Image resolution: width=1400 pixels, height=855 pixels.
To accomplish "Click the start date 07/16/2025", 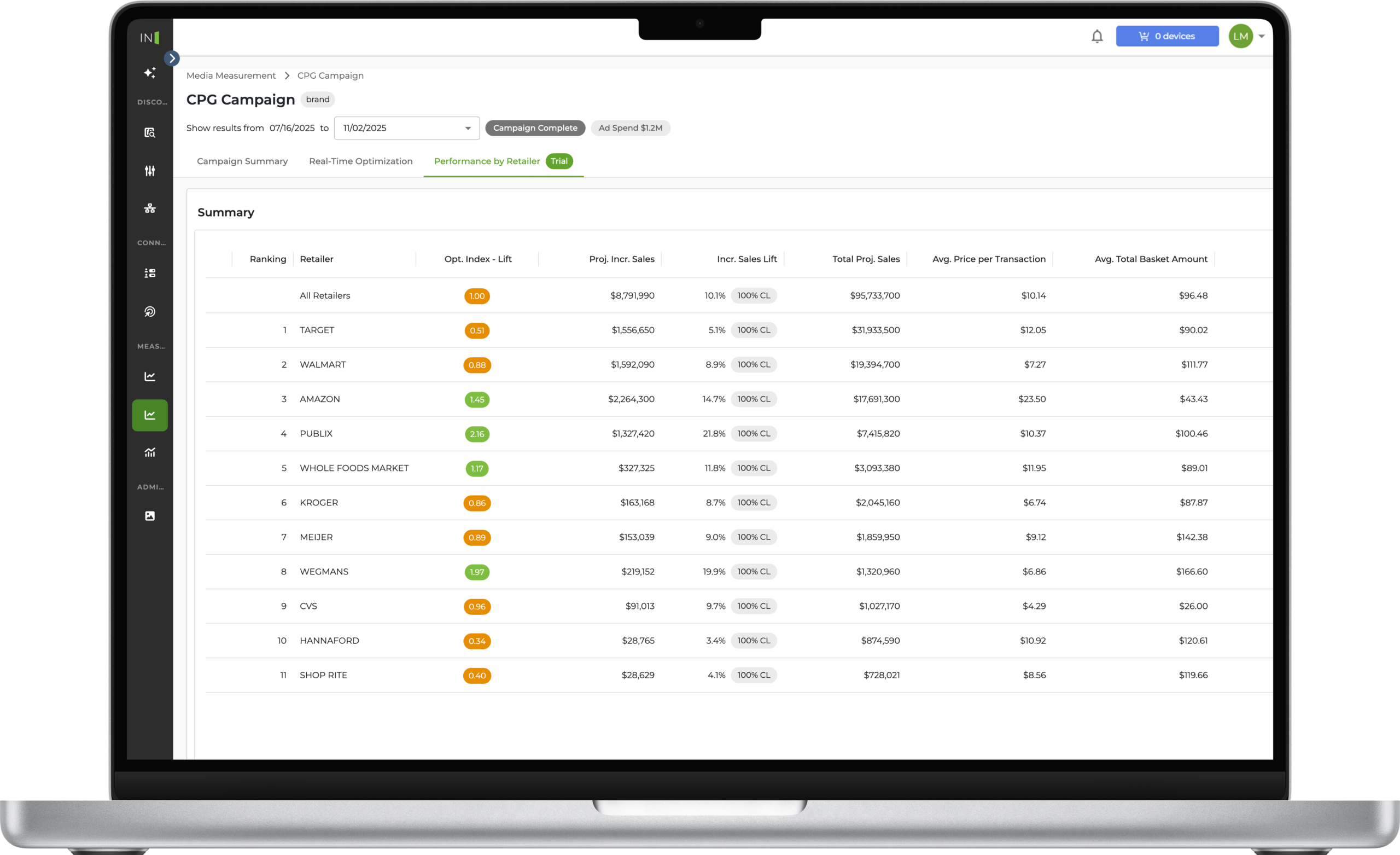I will pyautogui.click(x=292, y=128).
